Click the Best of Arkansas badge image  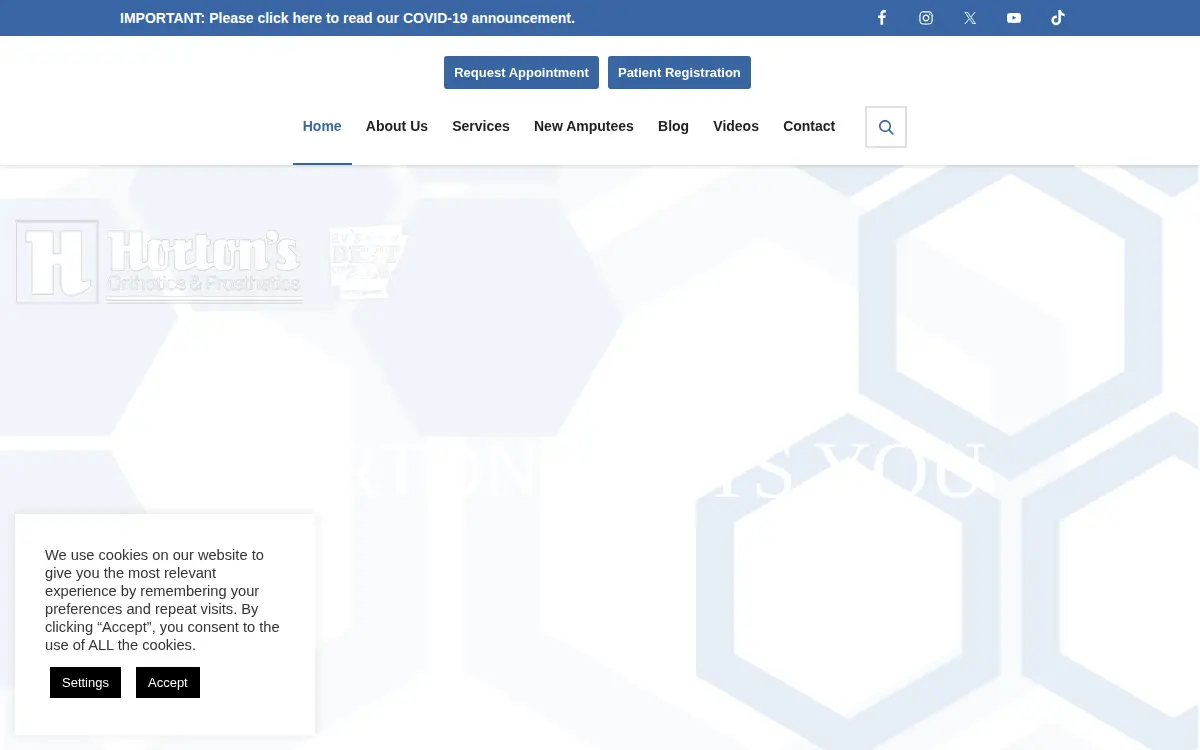pos(369,262)
